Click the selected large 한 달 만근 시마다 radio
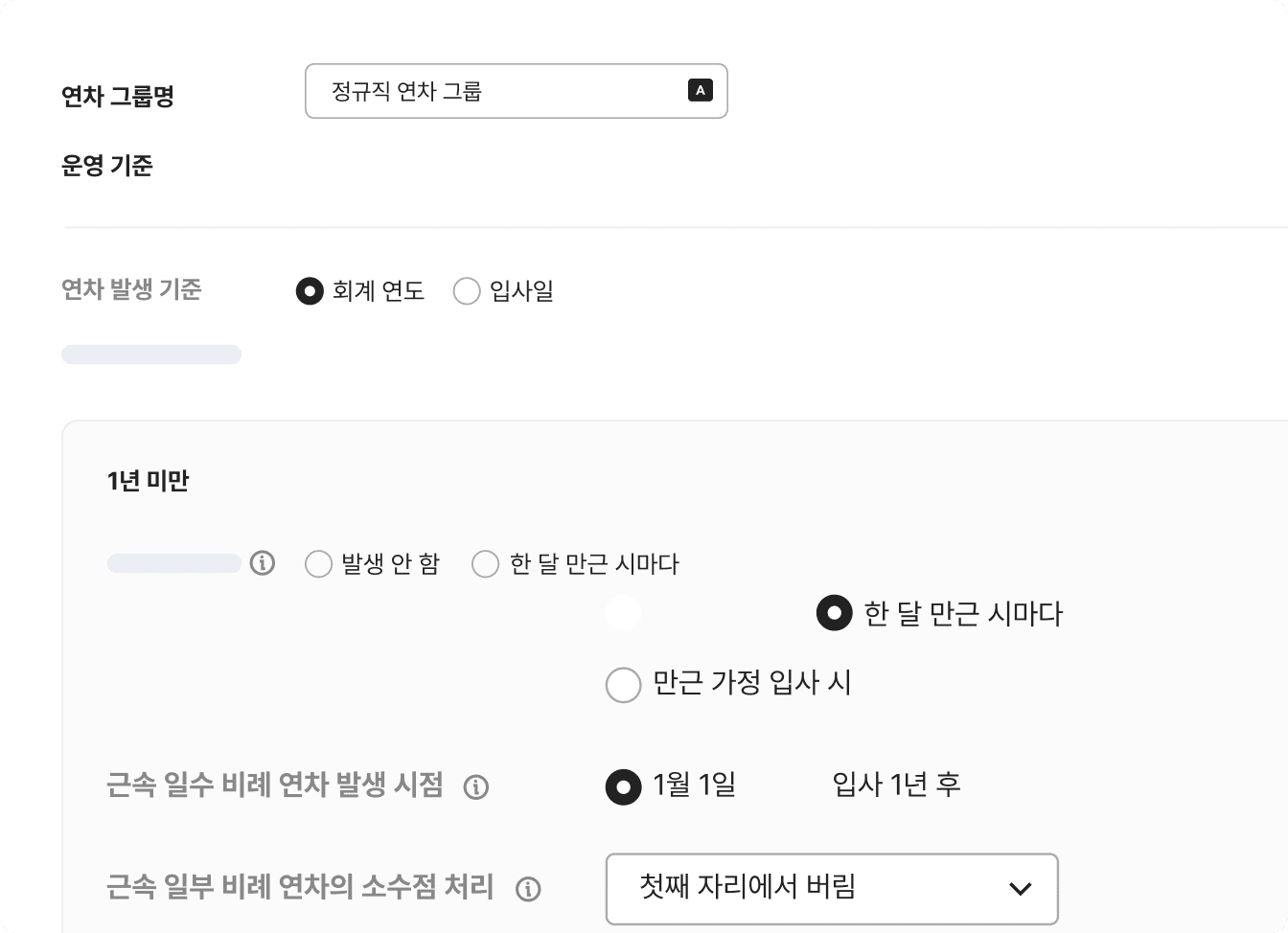The image size is (1288, 933). [834, 613]
